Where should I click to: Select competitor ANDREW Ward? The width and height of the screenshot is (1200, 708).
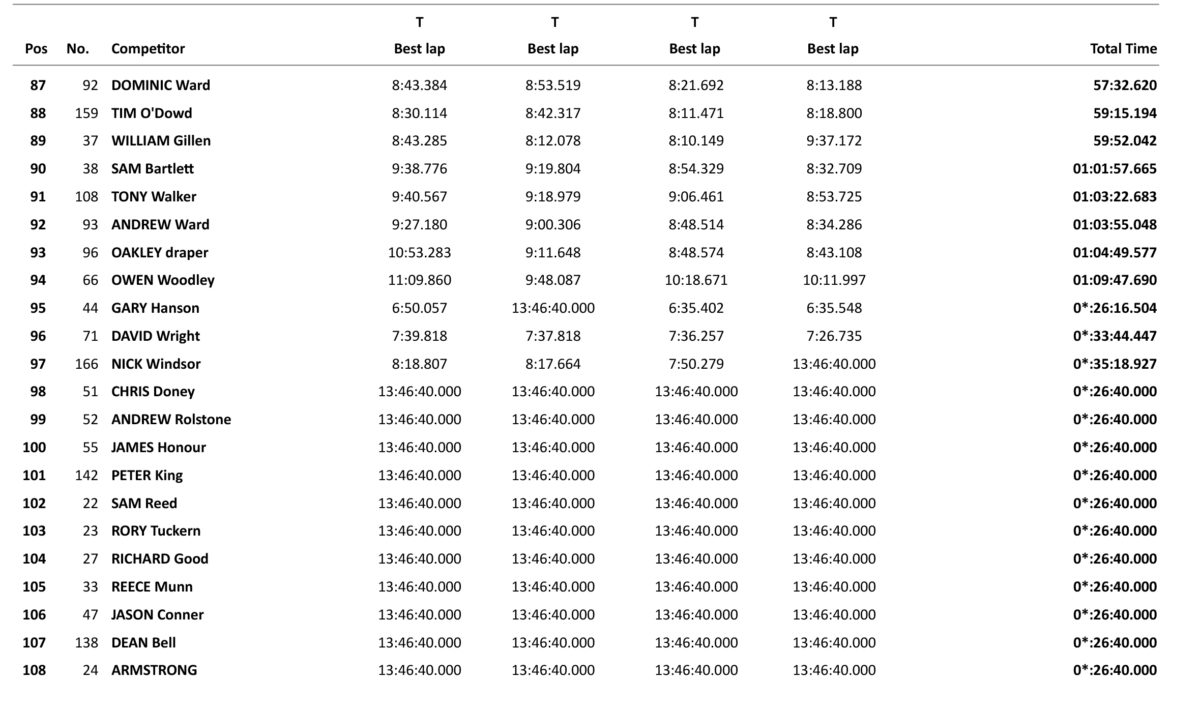pyautogui.click(x=160, y=225)
